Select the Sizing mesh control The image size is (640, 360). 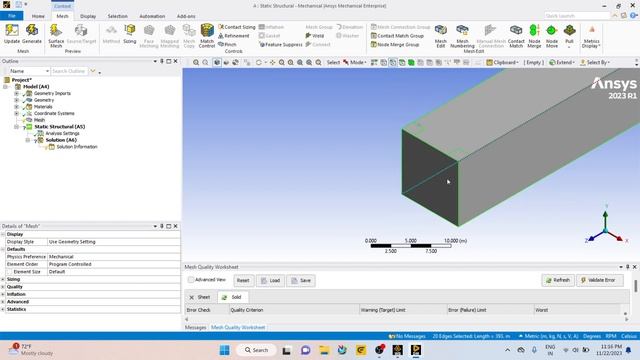click(x=129, y=33)
